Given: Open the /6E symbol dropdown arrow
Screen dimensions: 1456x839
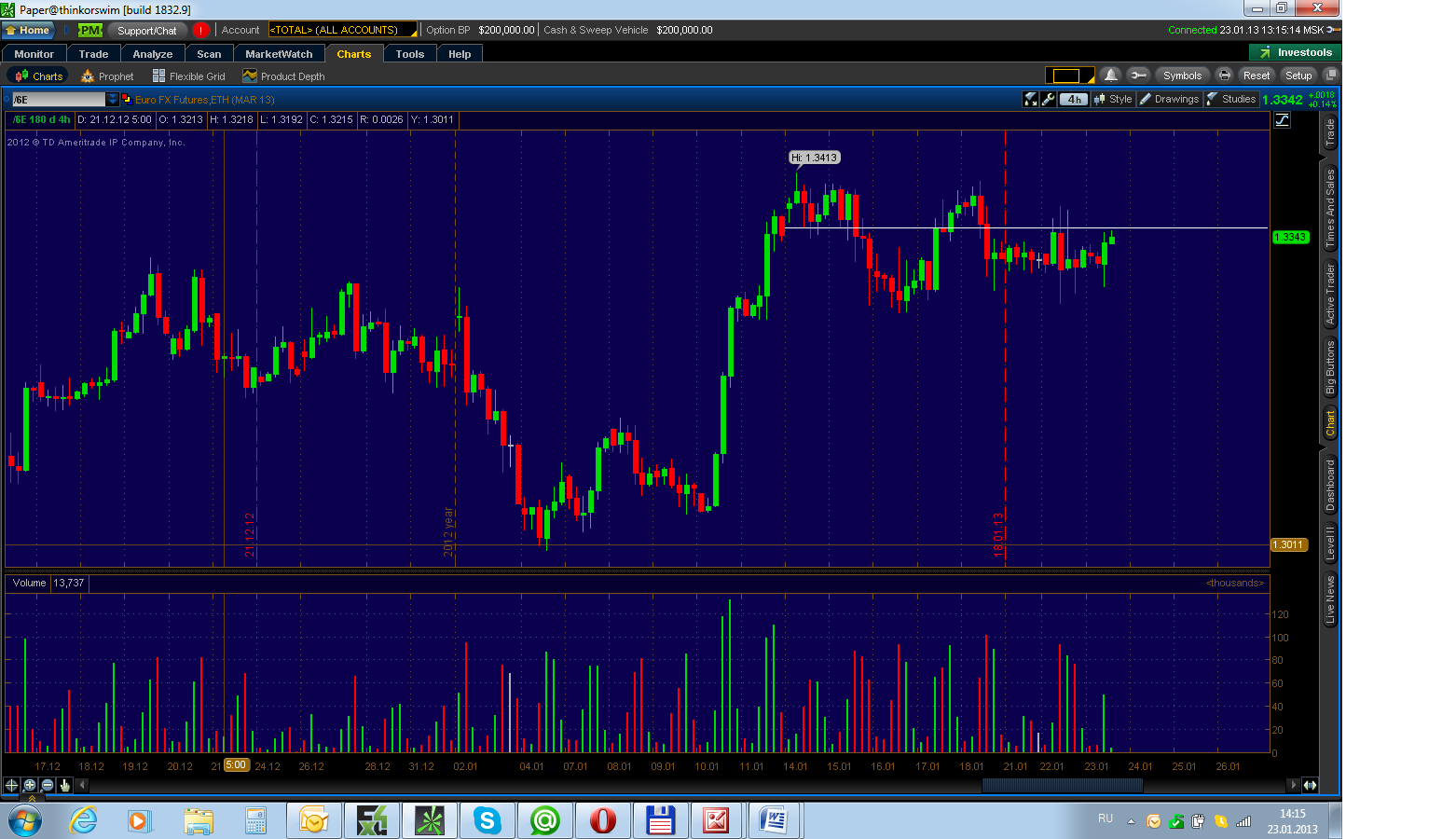Looking at the screenshot, I should click(x=113, y=99).
